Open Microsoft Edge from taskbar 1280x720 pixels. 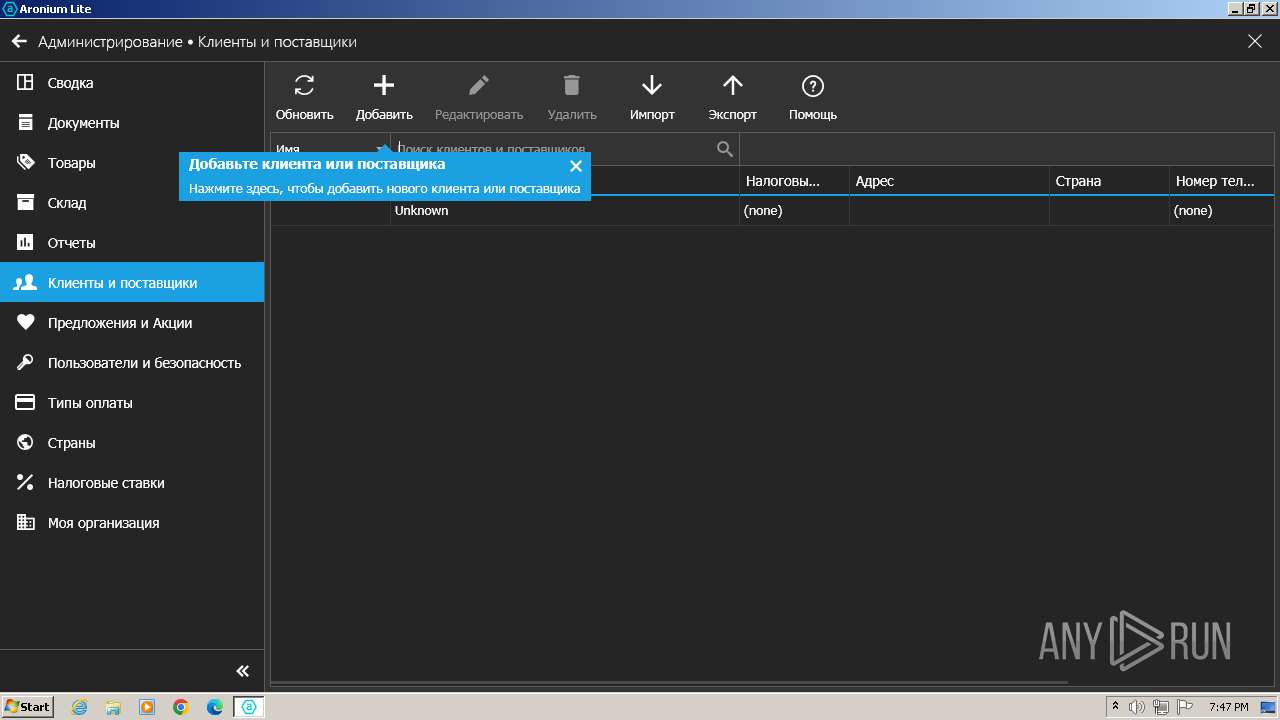tap(215, 707)
